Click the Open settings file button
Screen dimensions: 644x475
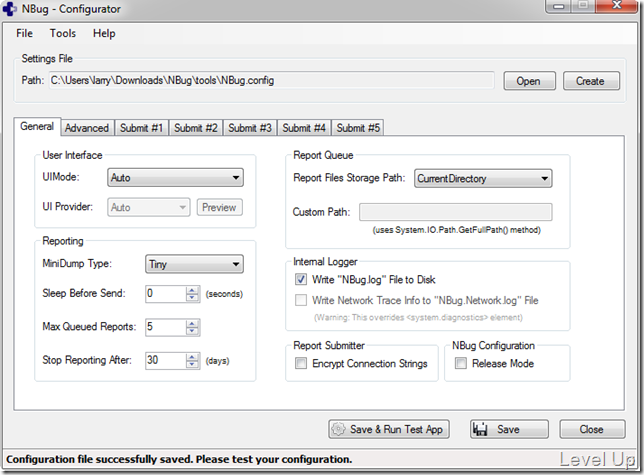(529, 81)
